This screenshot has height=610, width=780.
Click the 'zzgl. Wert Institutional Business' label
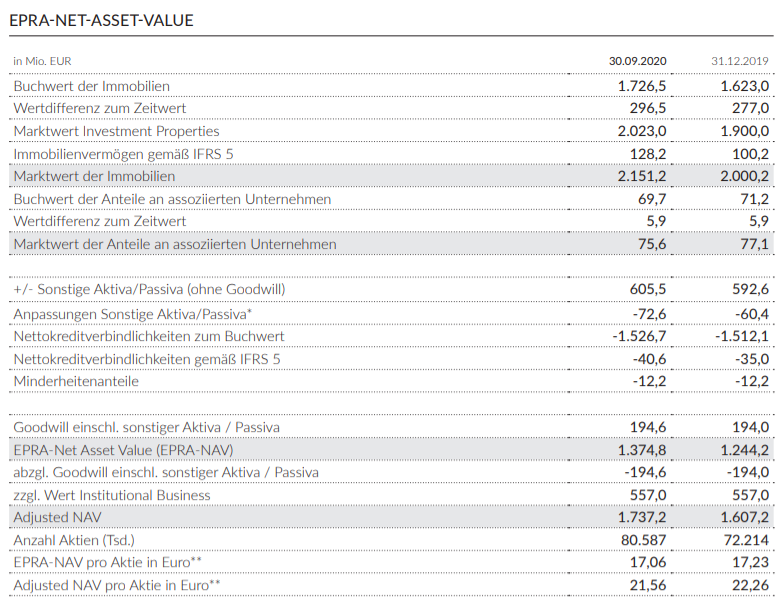(112, 495)
